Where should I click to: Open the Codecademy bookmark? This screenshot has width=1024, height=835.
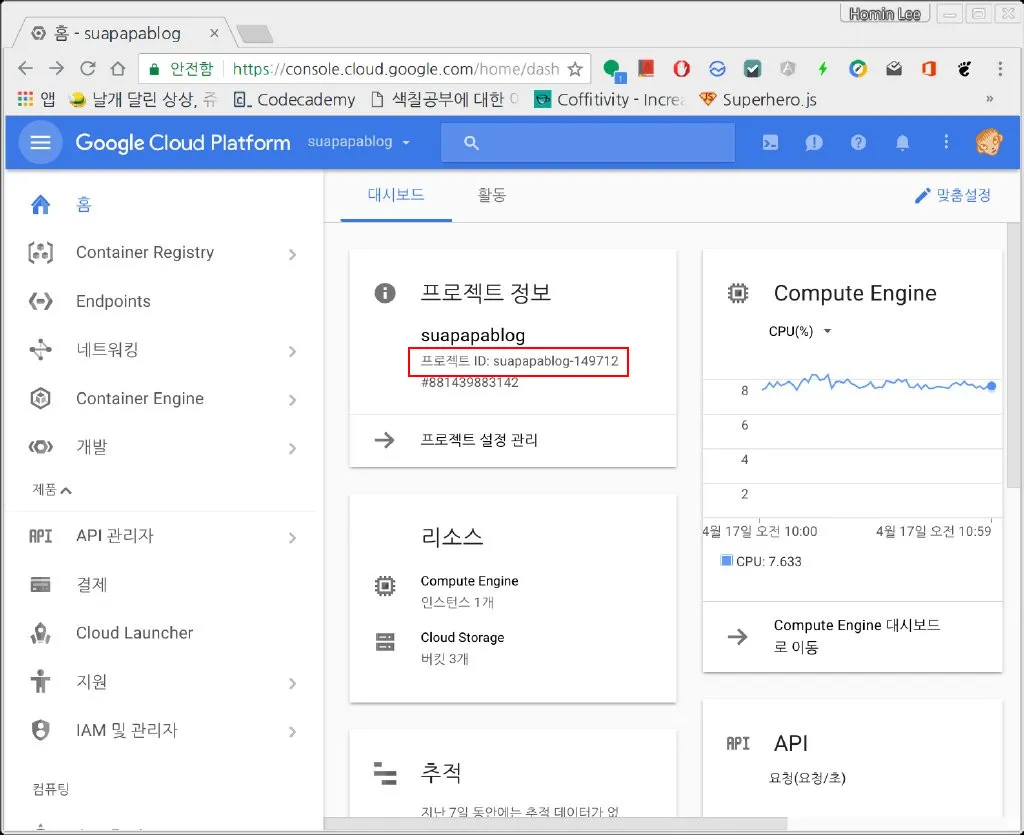[x=295, y=99]
